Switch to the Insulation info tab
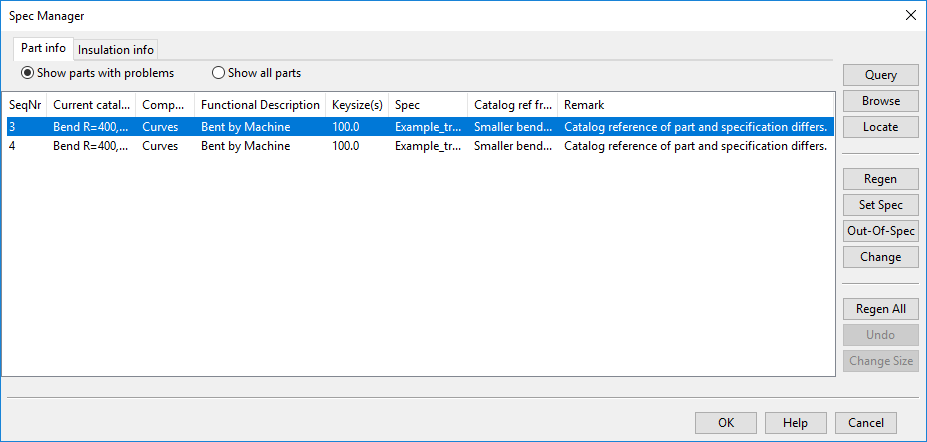The width and height of the screenshot is (927, 442). (x=115, y=50)
